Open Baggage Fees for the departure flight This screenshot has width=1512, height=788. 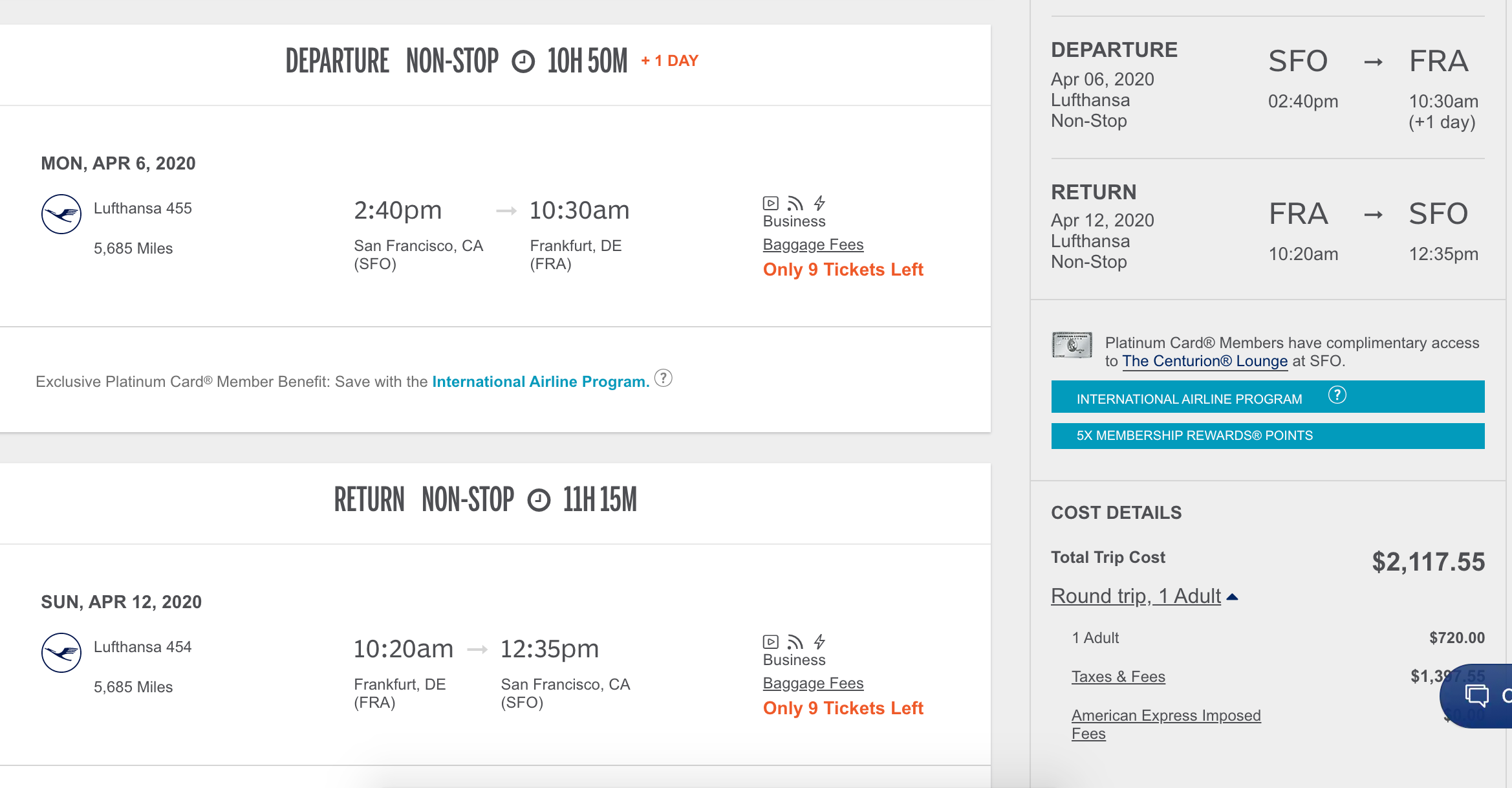click(813, 245)
